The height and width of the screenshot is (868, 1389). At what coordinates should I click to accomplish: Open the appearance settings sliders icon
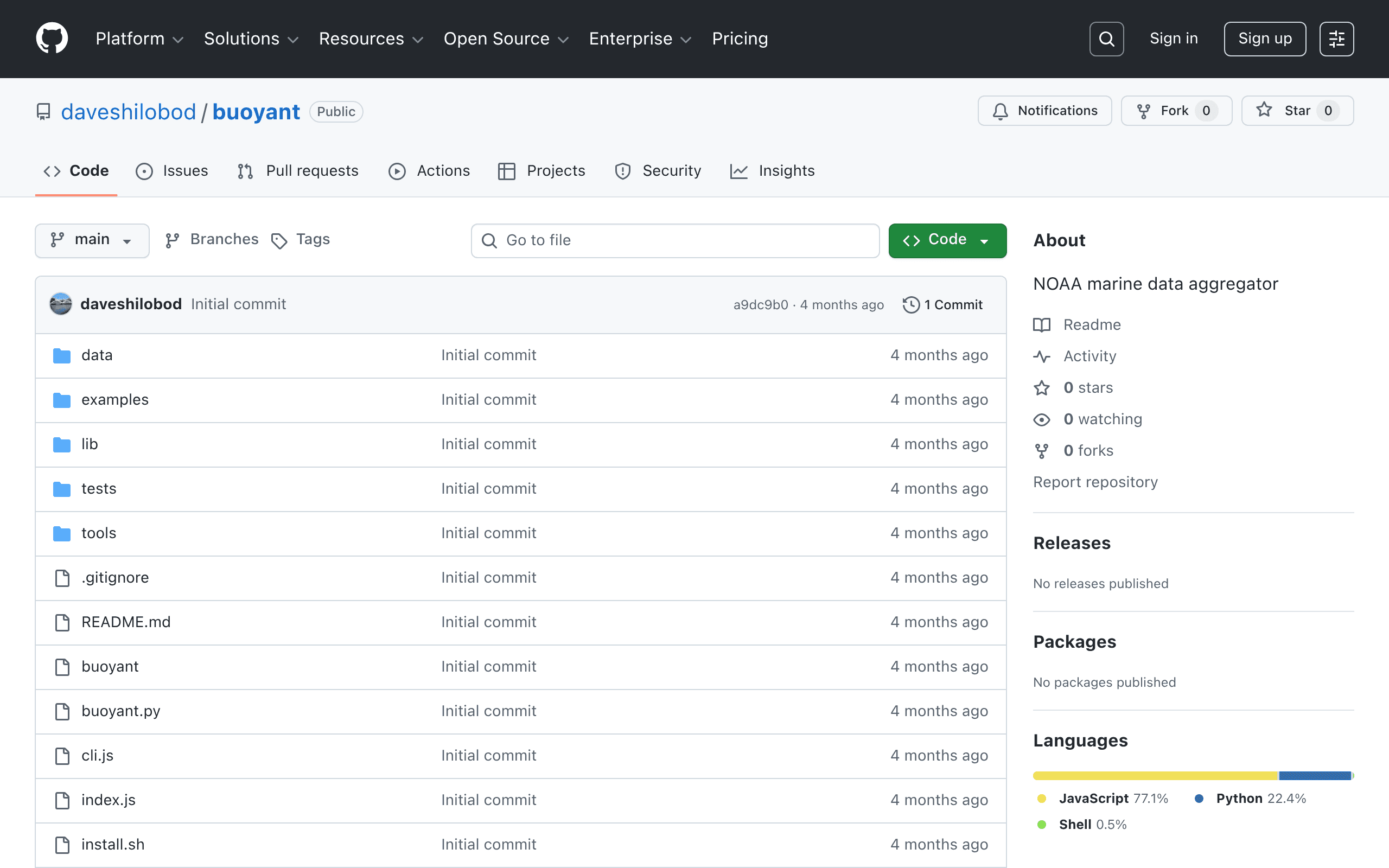click(x=1336, y=39)
